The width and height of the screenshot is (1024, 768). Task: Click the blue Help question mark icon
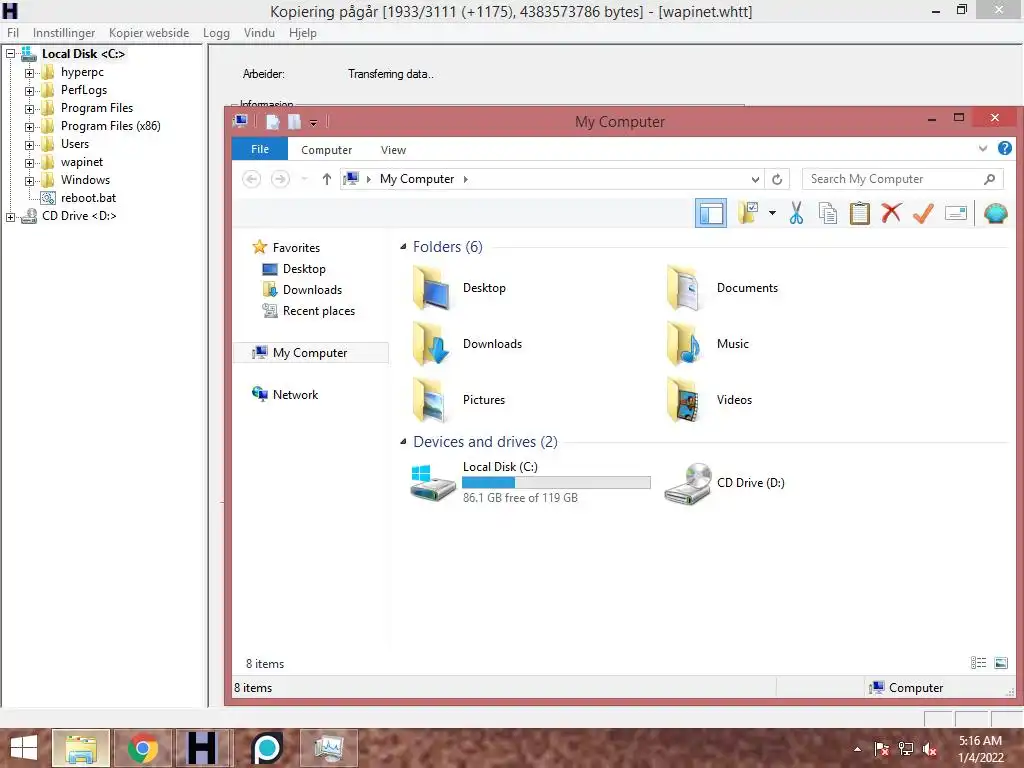click(1004, 148)
